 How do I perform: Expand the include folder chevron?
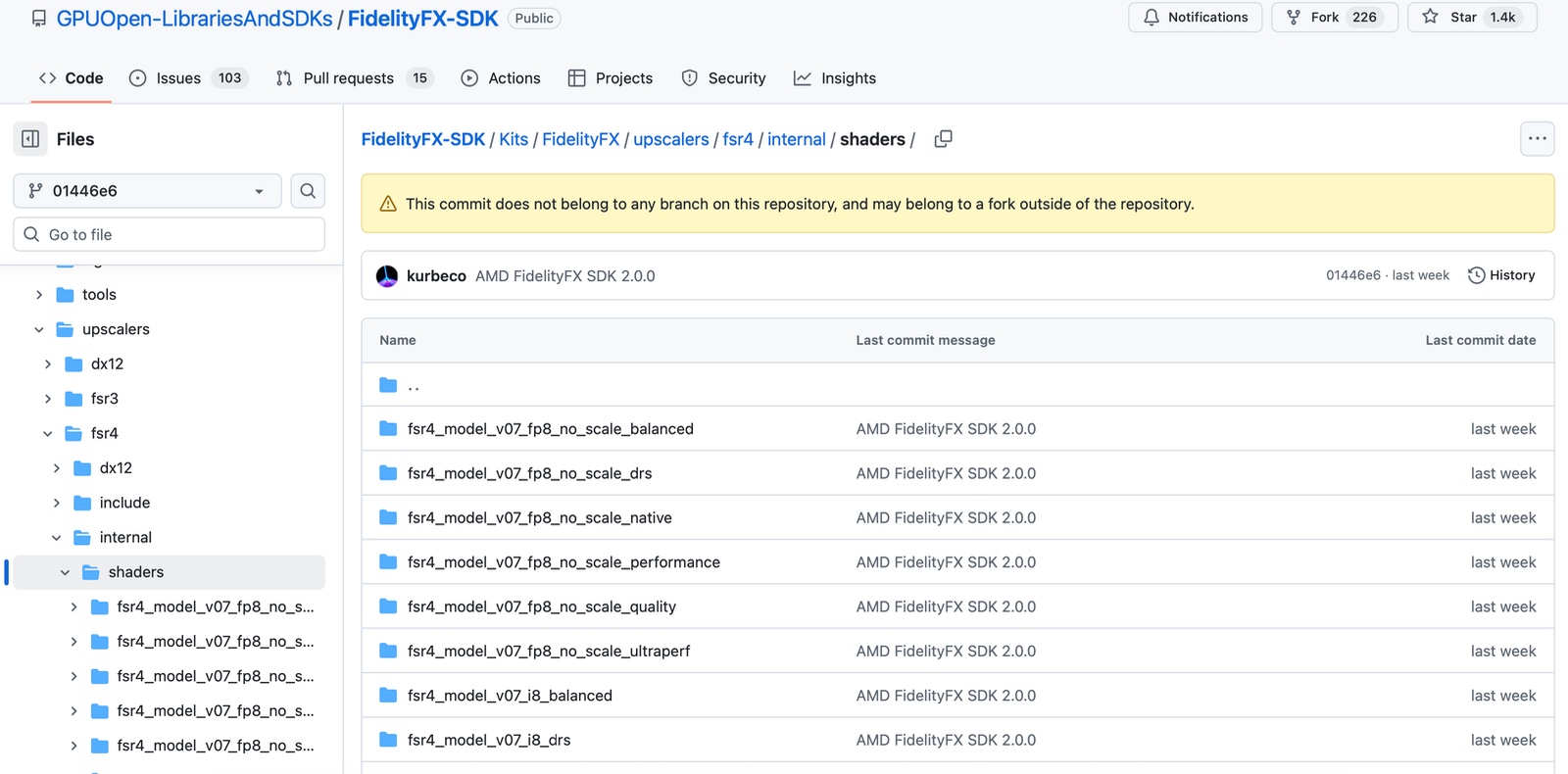[57, 503]
